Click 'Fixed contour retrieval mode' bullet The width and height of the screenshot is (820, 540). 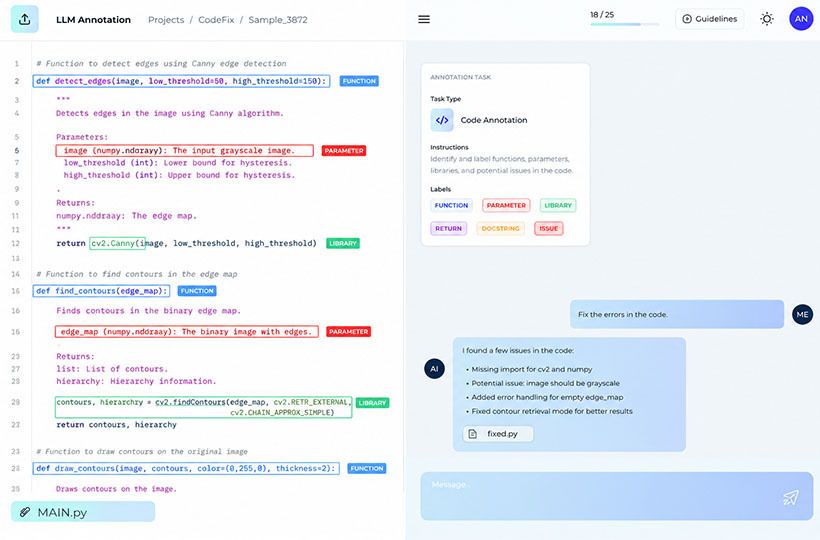552,411
